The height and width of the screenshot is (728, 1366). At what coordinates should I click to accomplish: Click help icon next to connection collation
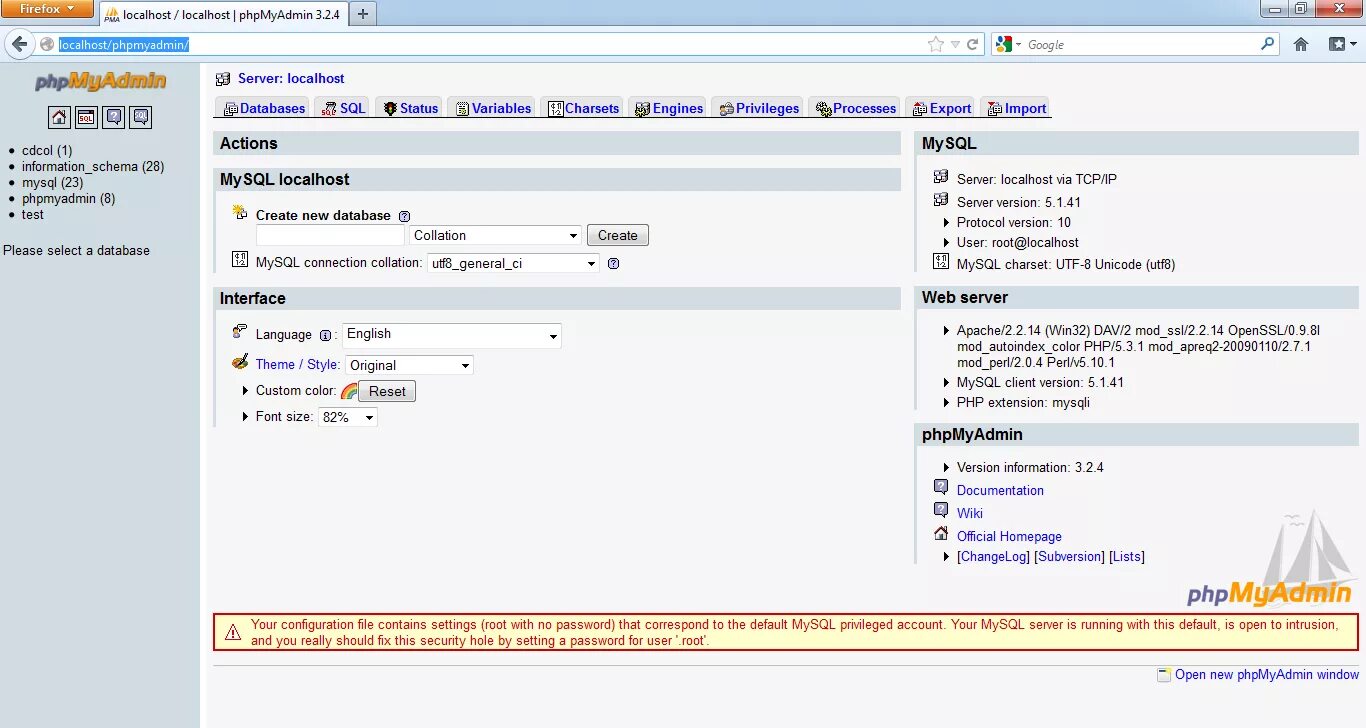tap(613, 264)
